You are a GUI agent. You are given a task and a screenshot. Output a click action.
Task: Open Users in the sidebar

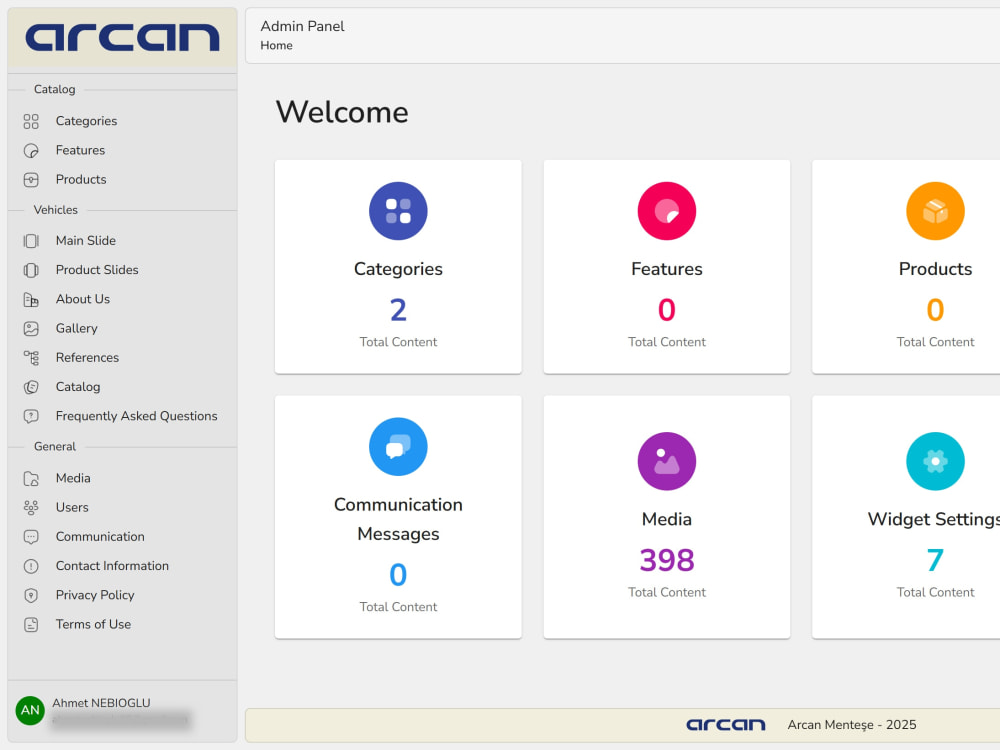(x=72, y=508)
